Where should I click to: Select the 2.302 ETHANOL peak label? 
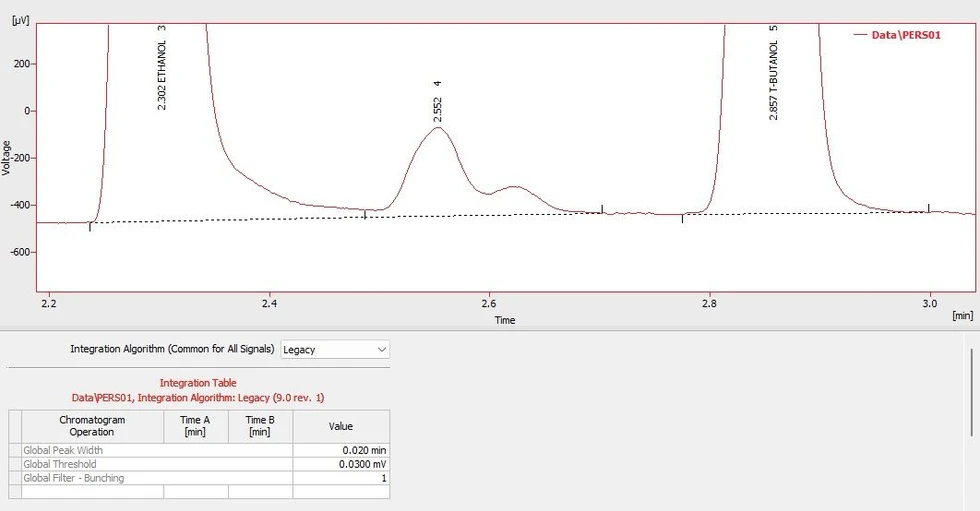tap(162, 68)
